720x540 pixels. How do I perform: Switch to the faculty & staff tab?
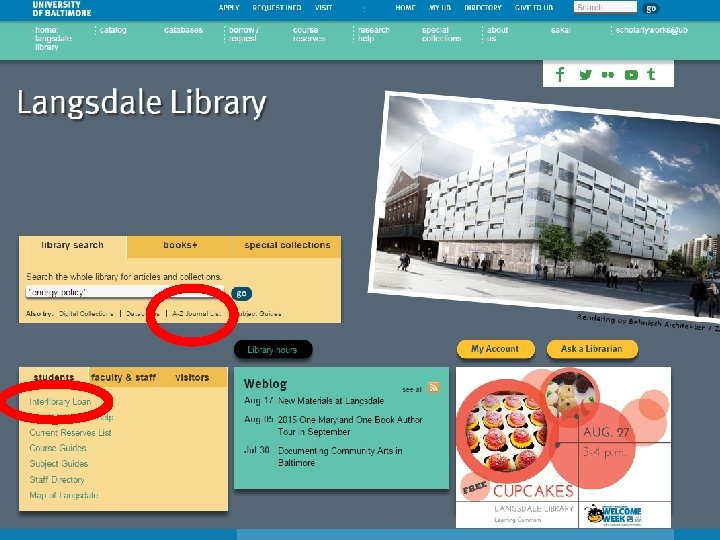click(x=123, y=377)
